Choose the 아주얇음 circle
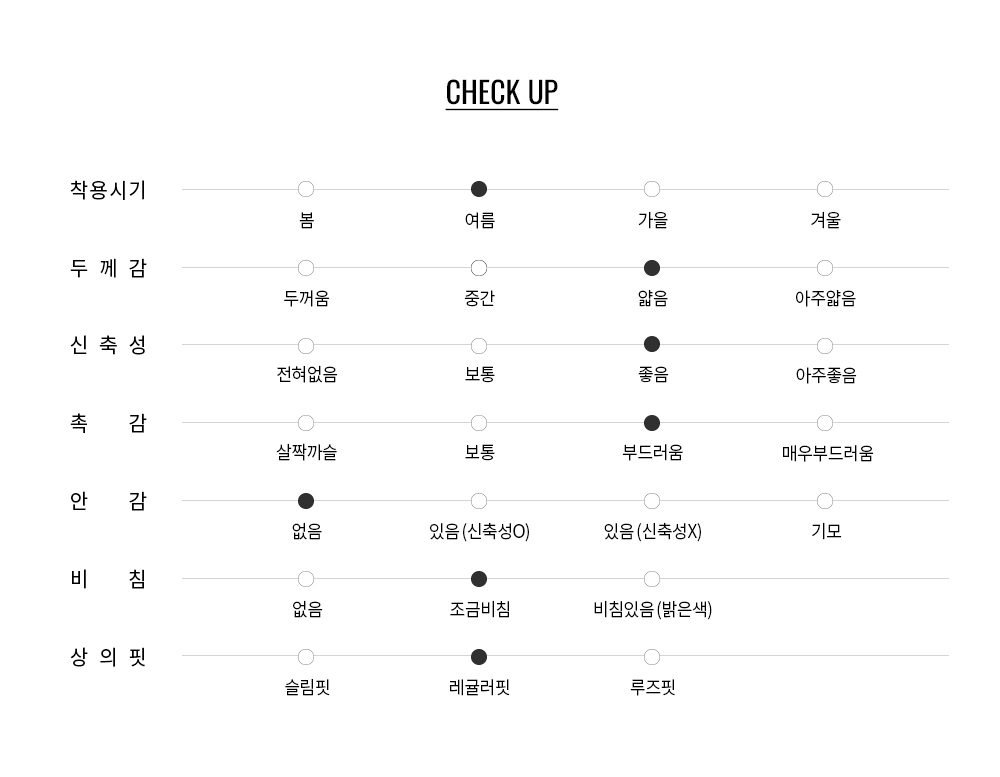The width and height of the screenshot is (1000, 777). 825,268
